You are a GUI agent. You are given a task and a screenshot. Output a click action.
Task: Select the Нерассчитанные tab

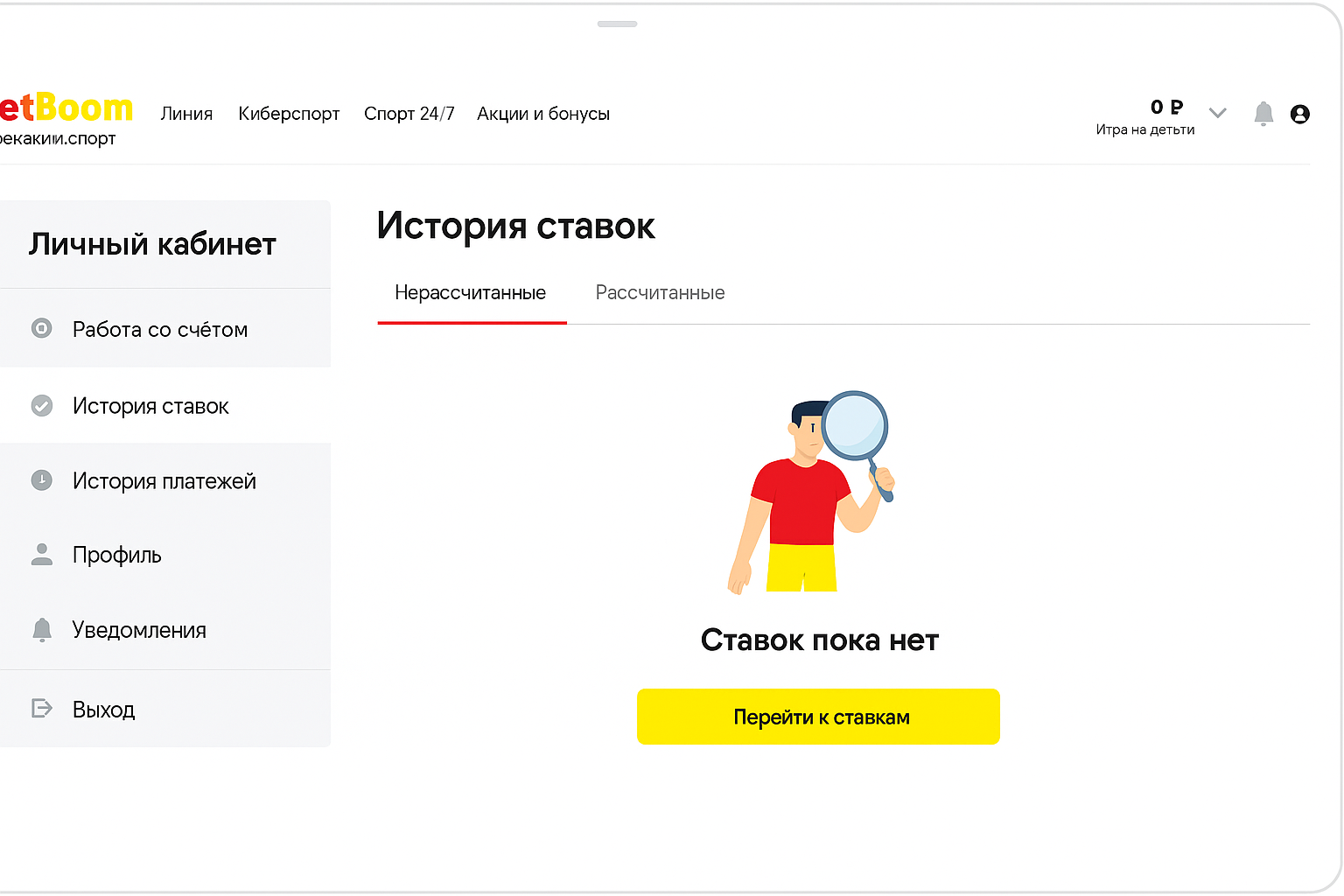pyautogui.click(x=470, y=293)
